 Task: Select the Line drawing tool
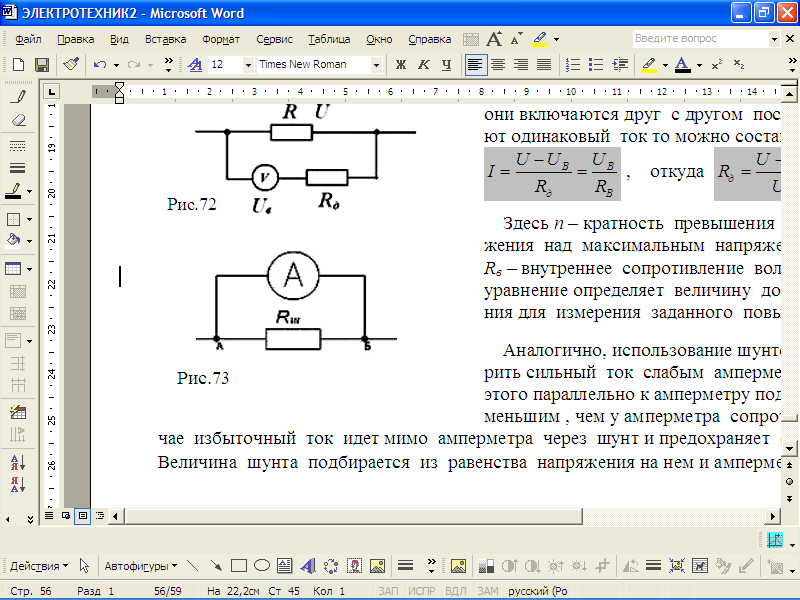pyautogui.click(x=192, y=565)
